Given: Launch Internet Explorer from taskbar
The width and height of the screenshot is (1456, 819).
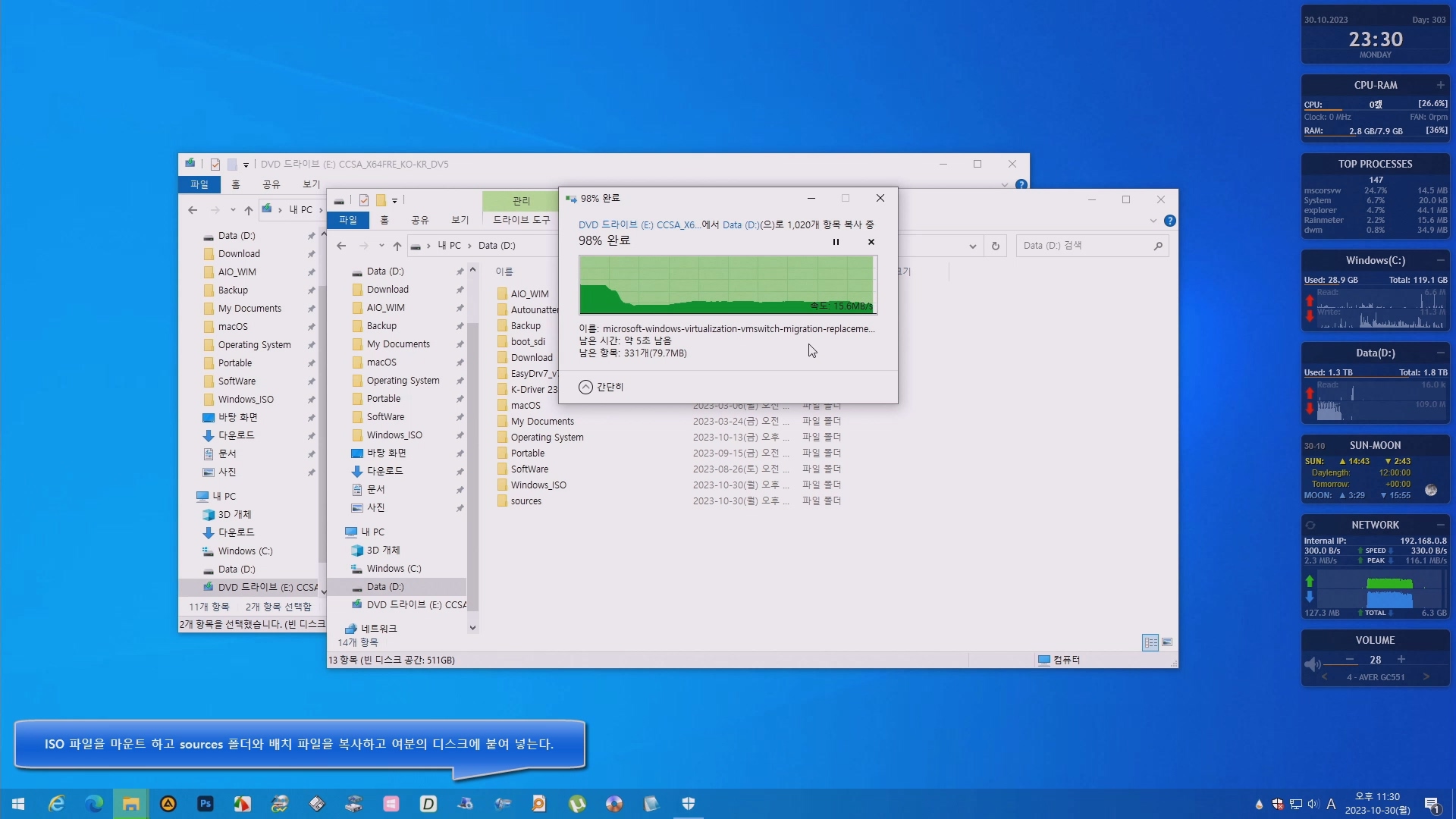Looking at the screenshot, I should [x=56, y=804].
